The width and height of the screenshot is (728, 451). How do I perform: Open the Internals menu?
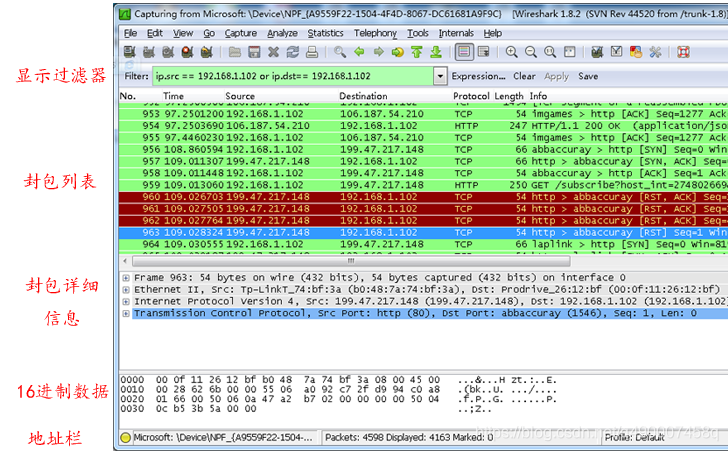tap(456, 33)
